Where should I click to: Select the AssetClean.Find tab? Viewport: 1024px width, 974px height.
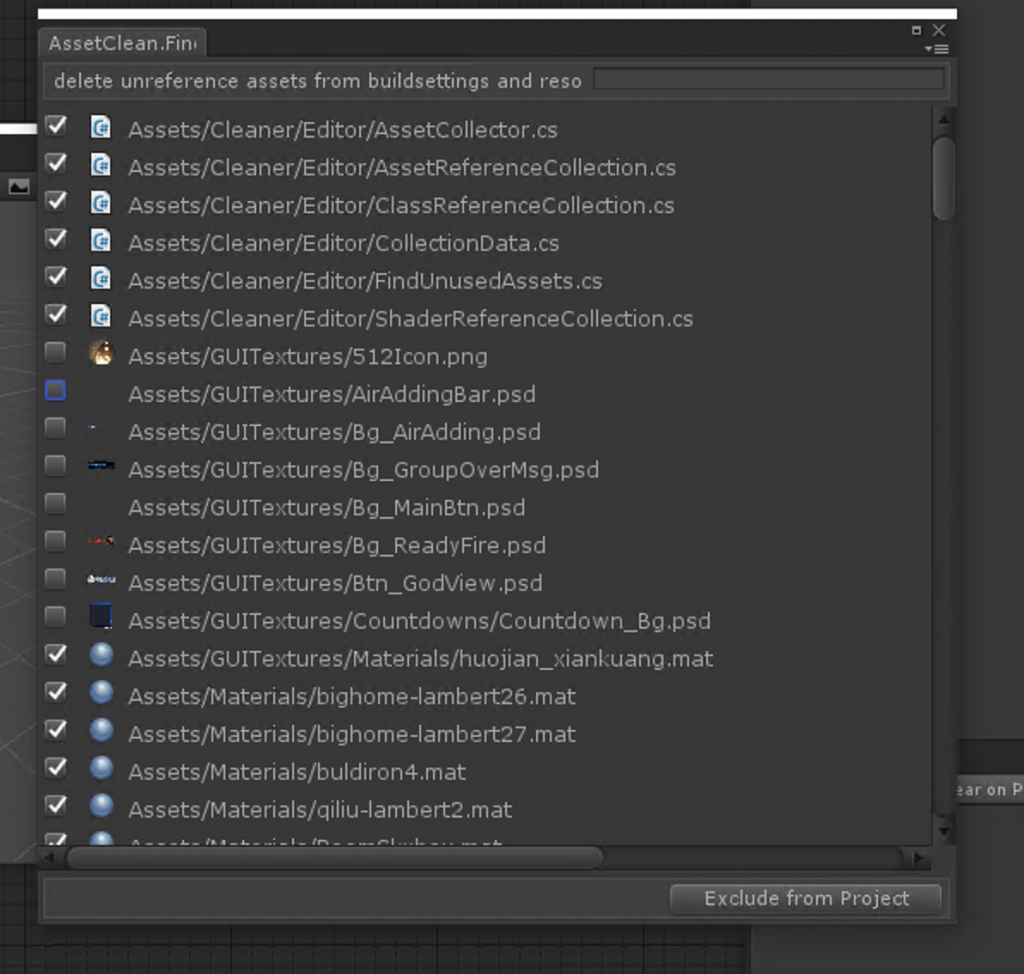pos(122,43)
